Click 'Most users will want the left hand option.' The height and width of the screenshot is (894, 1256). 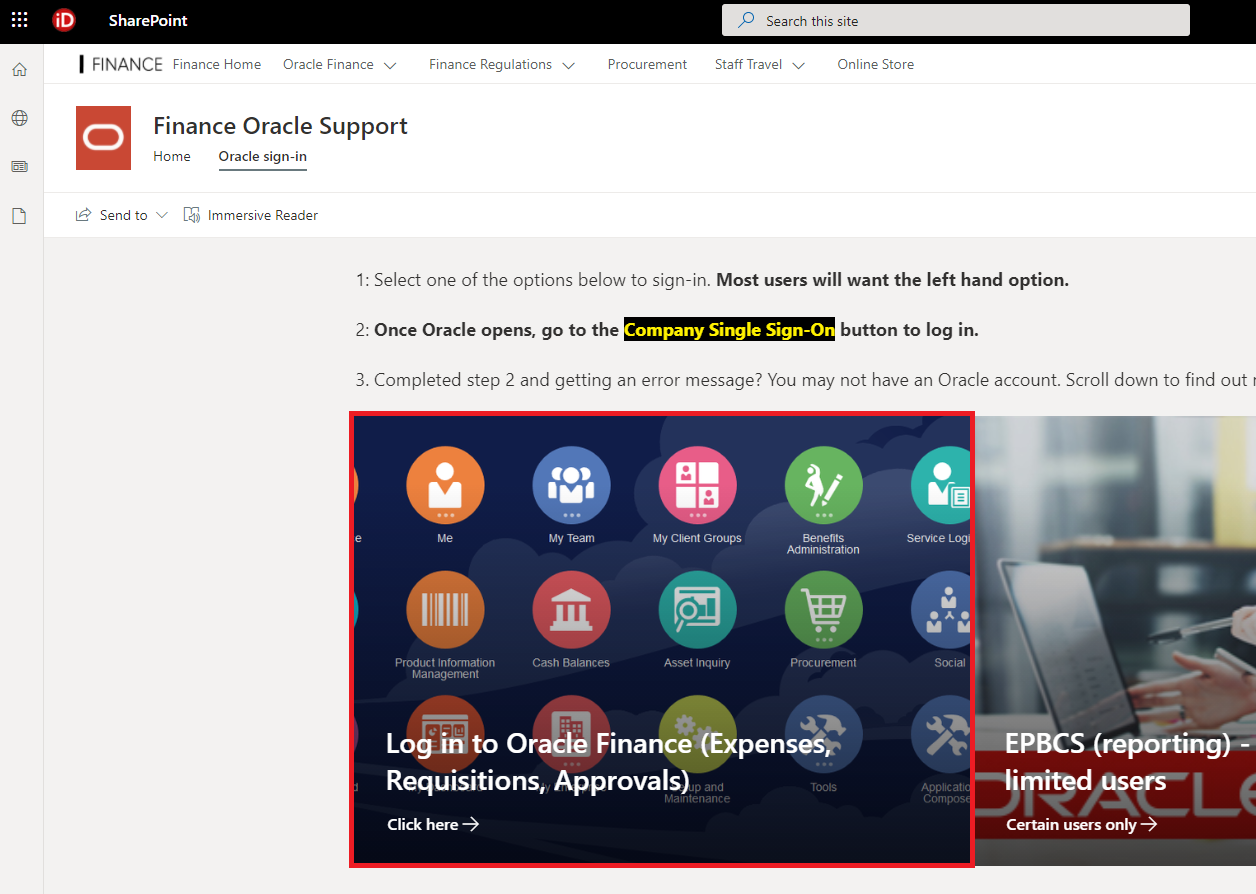pyautogui.click(x=893, y=280)
